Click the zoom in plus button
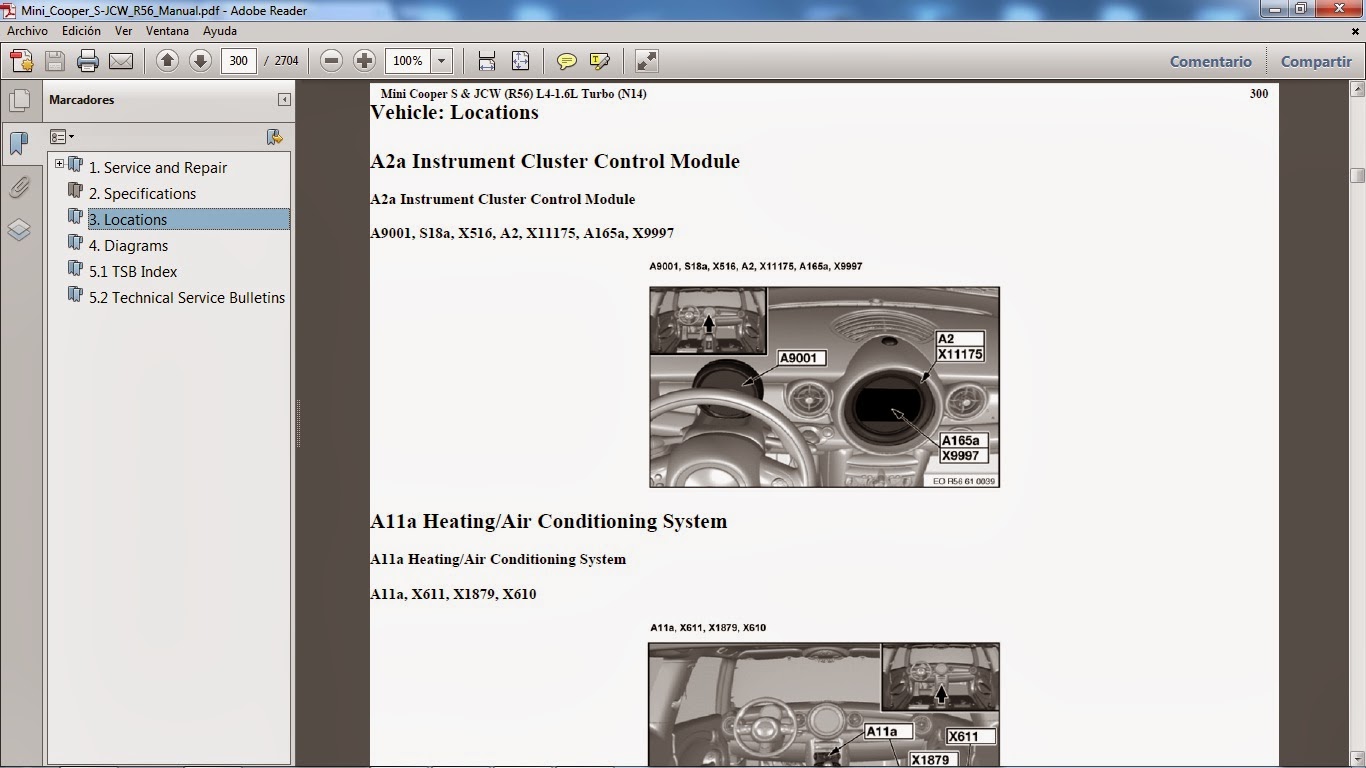The height and width of the screenshot is (768, 1366). click(364, 61)
